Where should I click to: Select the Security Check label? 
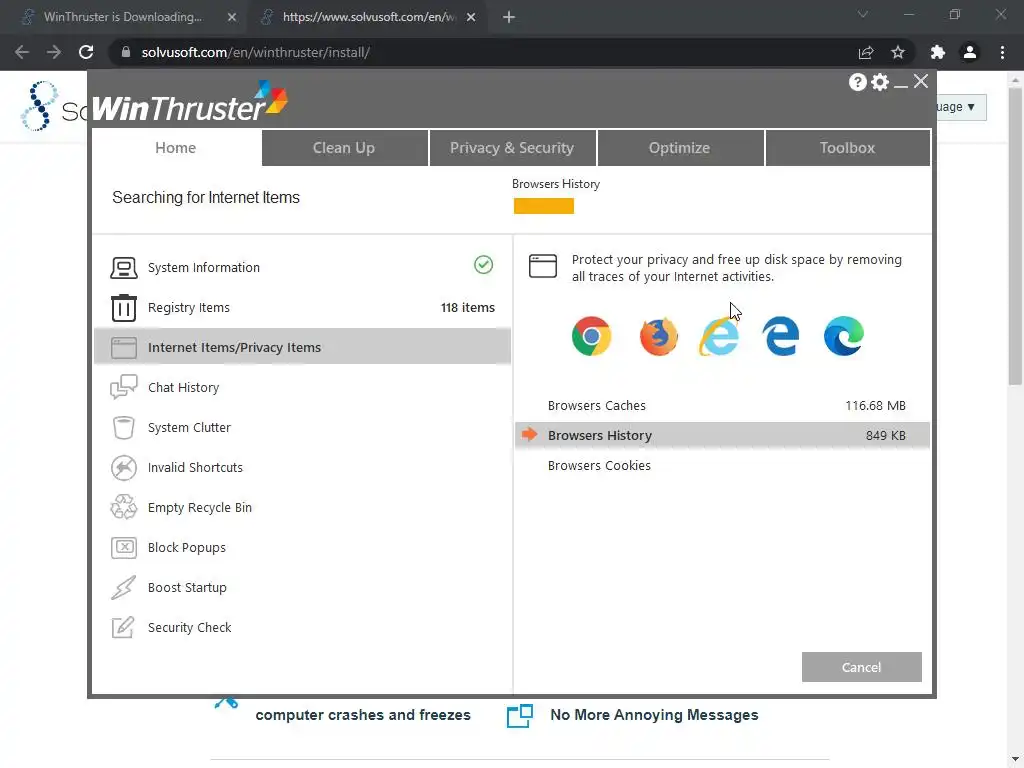tap(189, 628)
